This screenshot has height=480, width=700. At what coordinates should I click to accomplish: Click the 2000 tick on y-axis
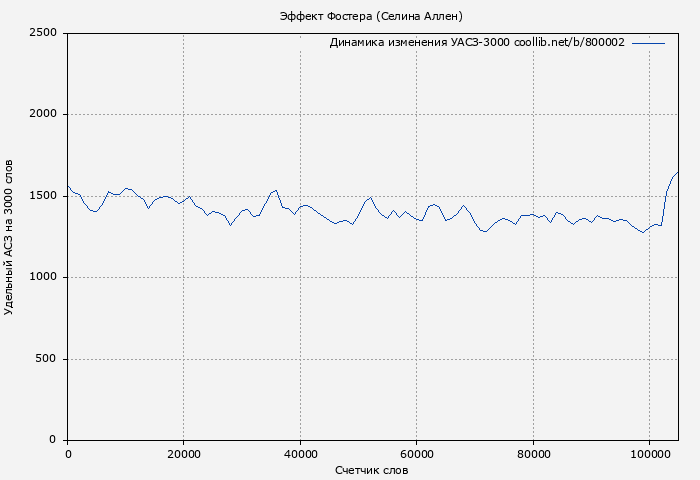pos(42,115)
